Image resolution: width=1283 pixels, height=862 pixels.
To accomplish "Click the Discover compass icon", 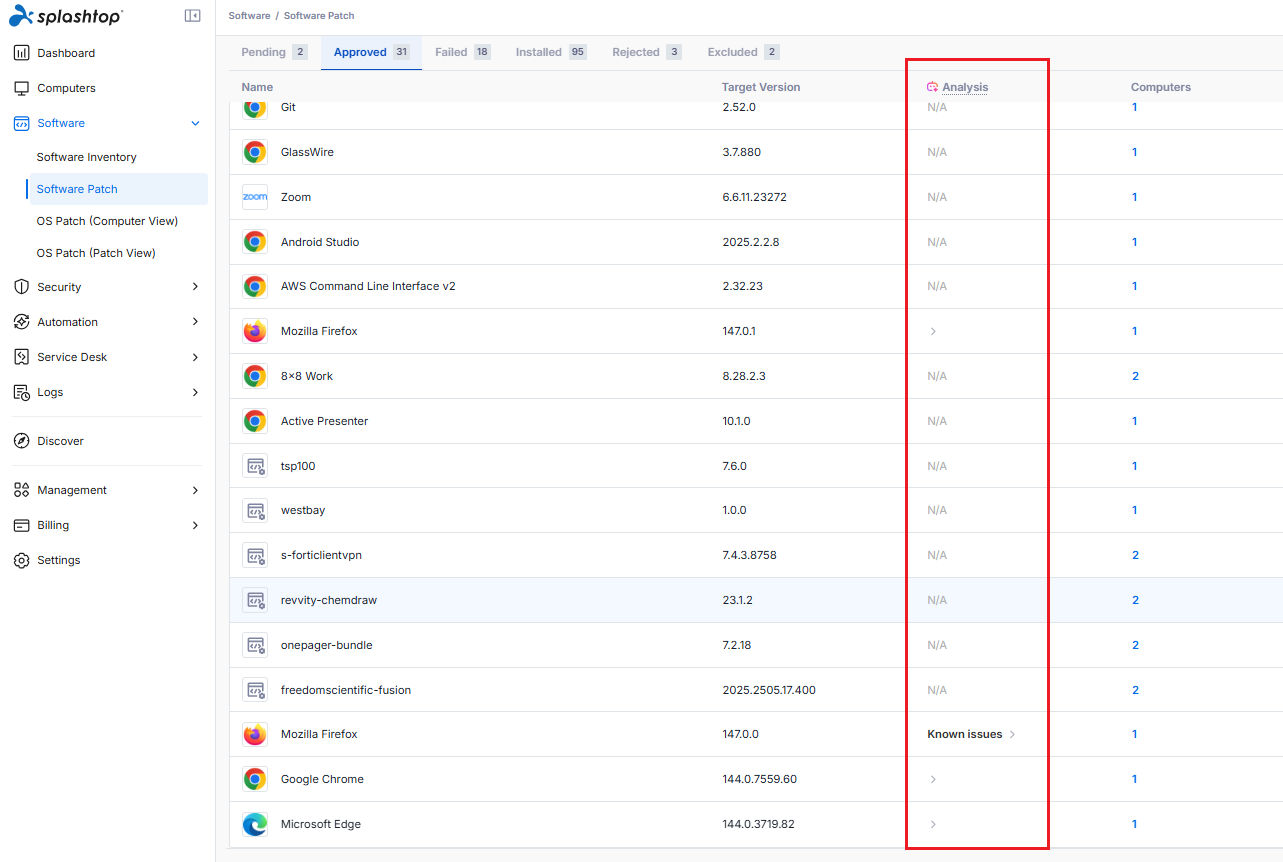I will [x=21, y=441].
